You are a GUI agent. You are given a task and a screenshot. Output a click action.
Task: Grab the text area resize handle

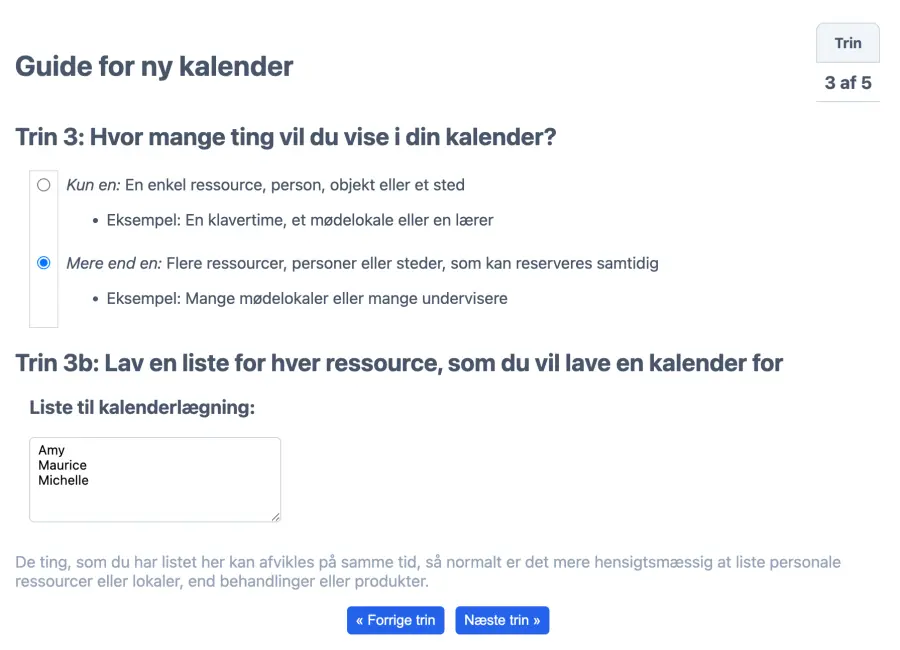click(275, 516)
